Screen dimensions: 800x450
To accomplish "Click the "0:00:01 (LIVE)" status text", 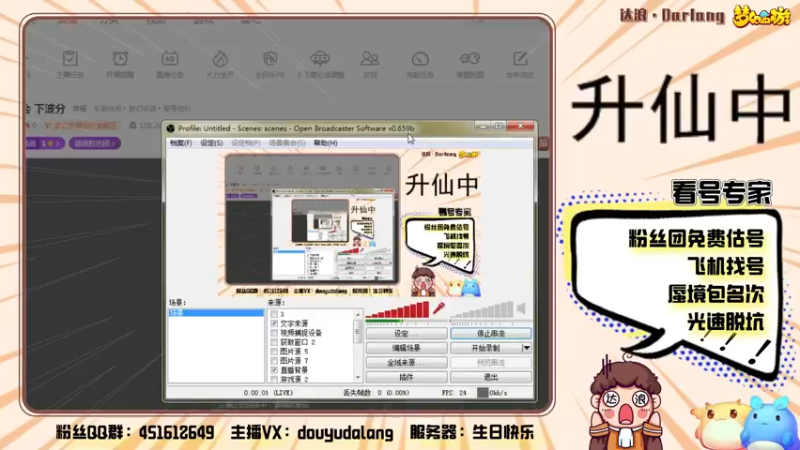I will [x=268, y=393].
